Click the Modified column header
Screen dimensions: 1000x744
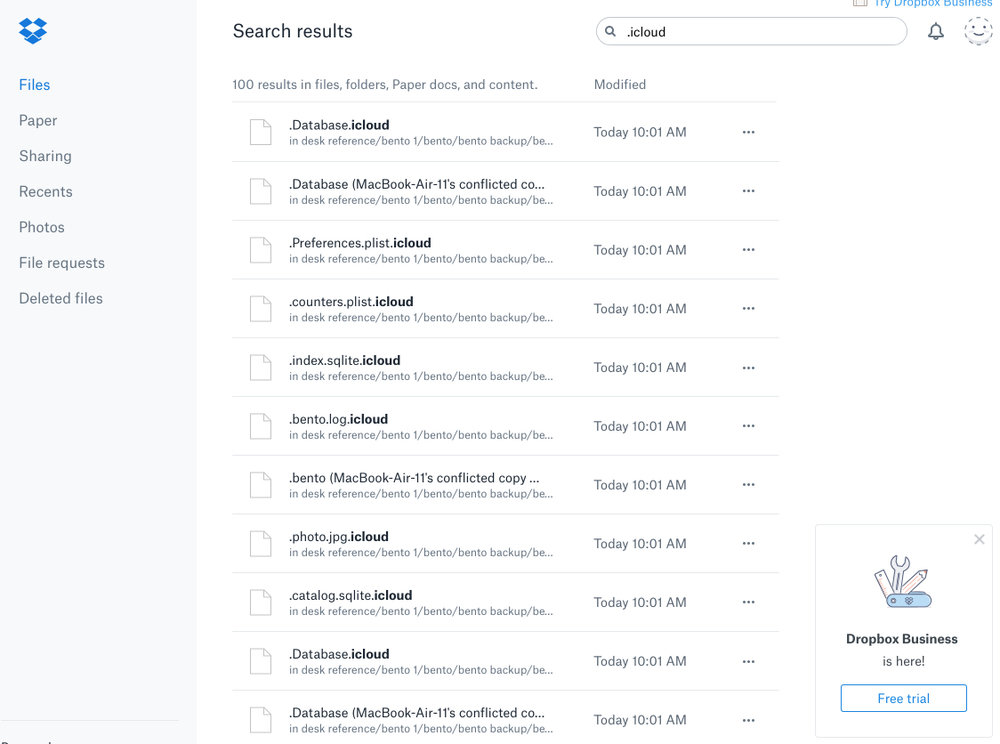click(x=620, y=85)
